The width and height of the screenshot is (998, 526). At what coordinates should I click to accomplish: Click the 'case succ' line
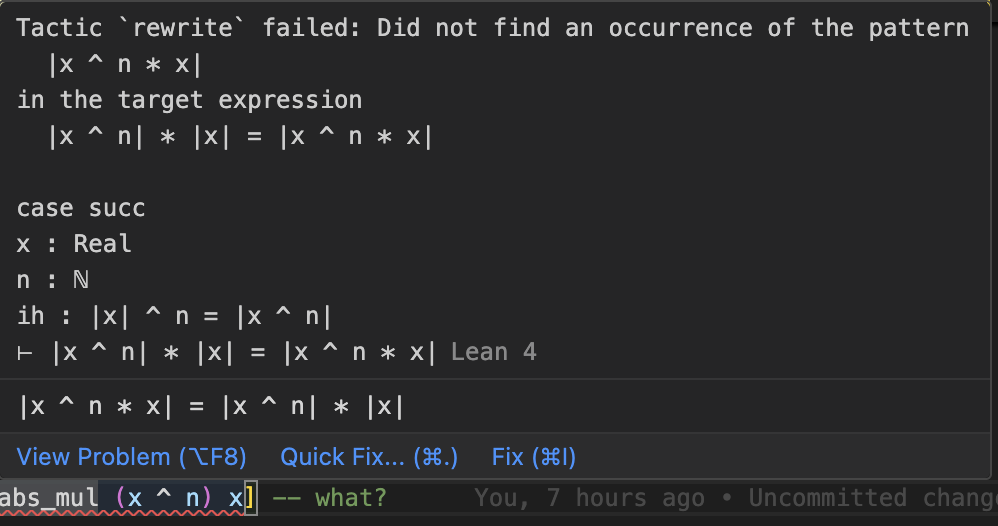(x=81, y=208)
